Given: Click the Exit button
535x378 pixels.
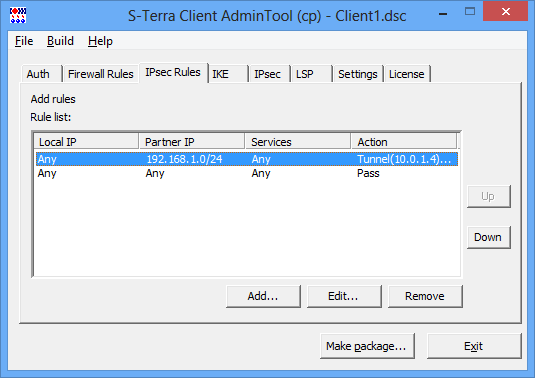Looking at the screenshot, I should coord(474,346).
